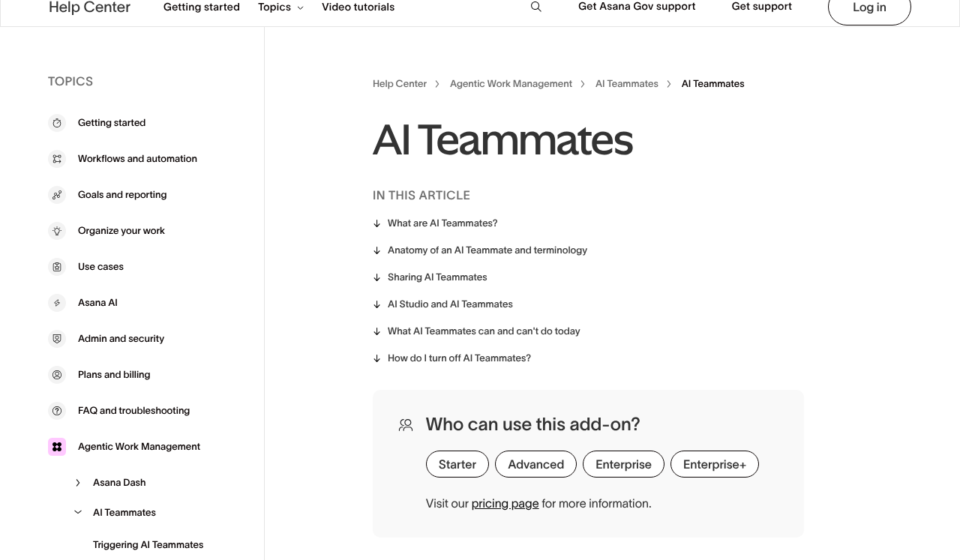The image size is (960, 560).
Task: Open Getting started in top navigation
Action: (x=201, y=7)
